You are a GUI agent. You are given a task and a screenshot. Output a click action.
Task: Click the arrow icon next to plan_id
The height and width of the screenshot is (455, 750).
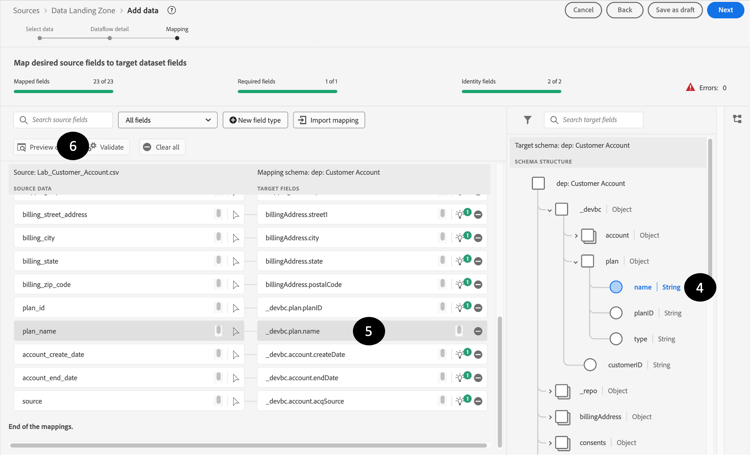pos(235,308)
